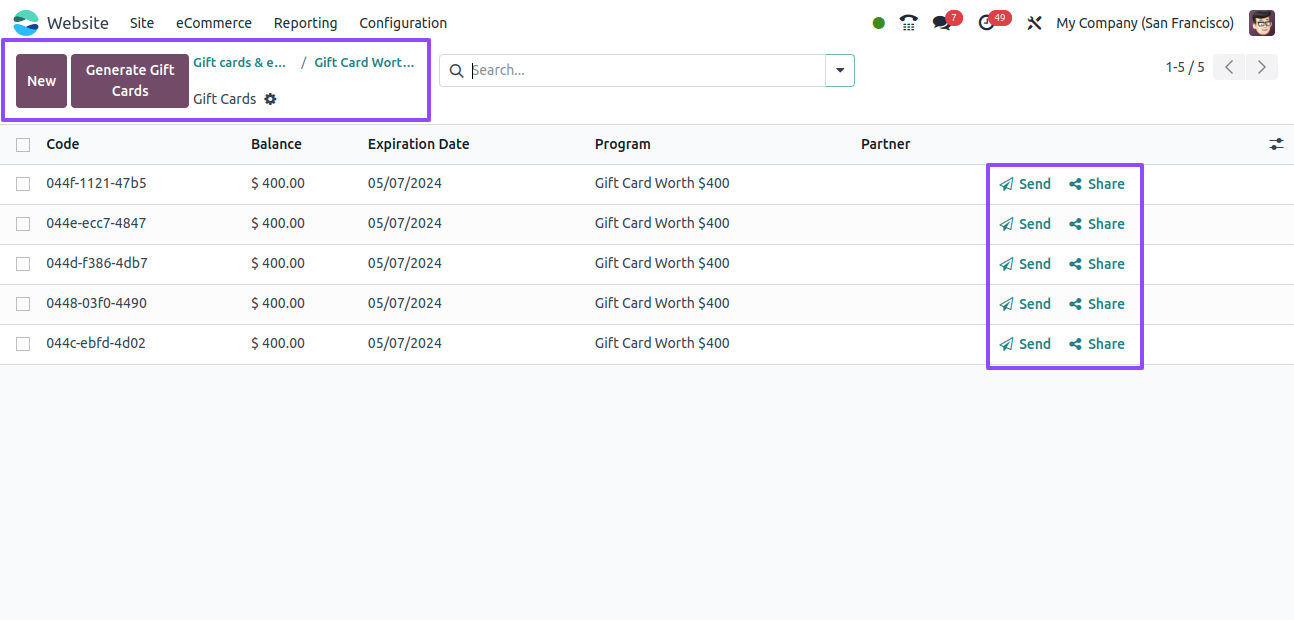
Task: Click the green online status indicator
Action: (878, 23)
